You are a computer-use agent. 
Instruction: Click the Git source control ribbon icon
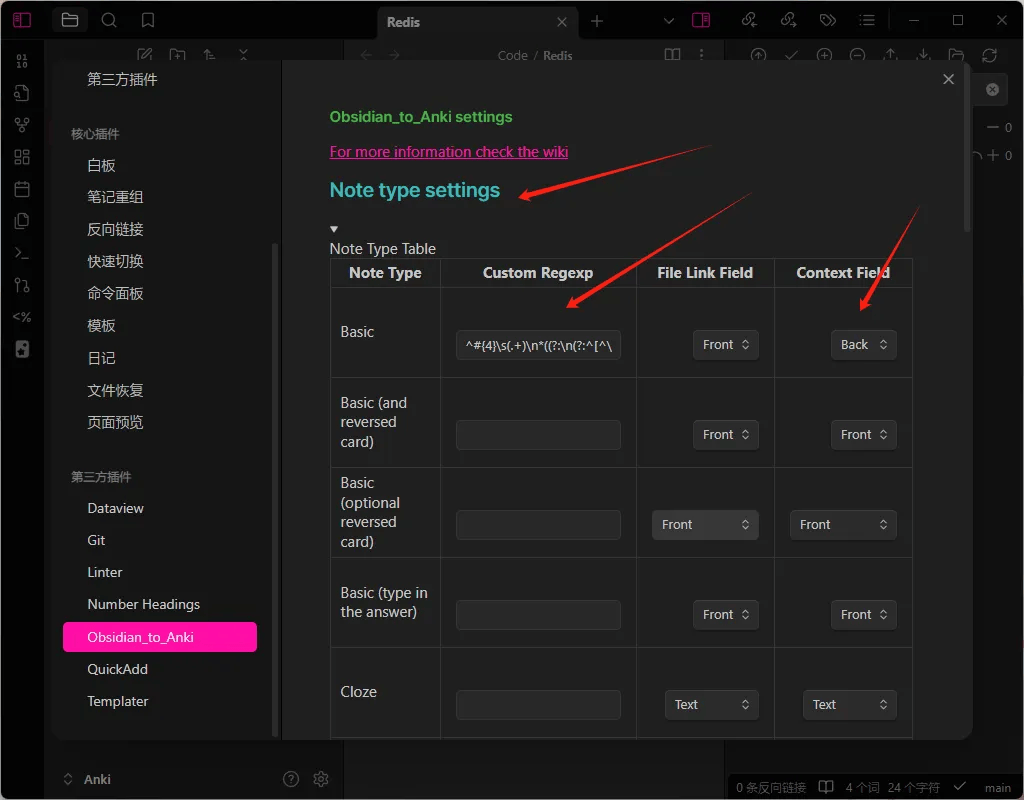point(22,285)
